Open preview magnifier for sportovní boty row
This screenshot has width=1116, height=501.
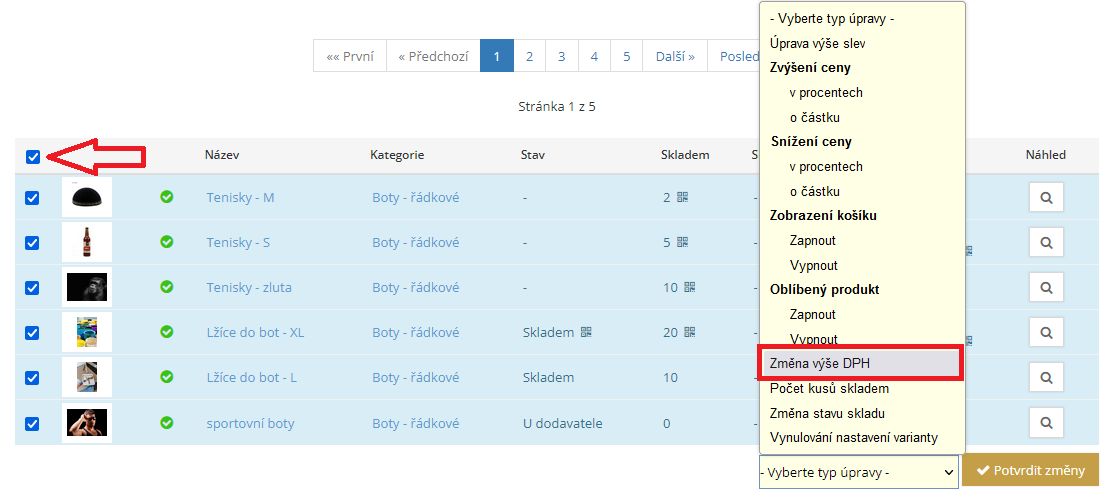(x=1045, y=423)
